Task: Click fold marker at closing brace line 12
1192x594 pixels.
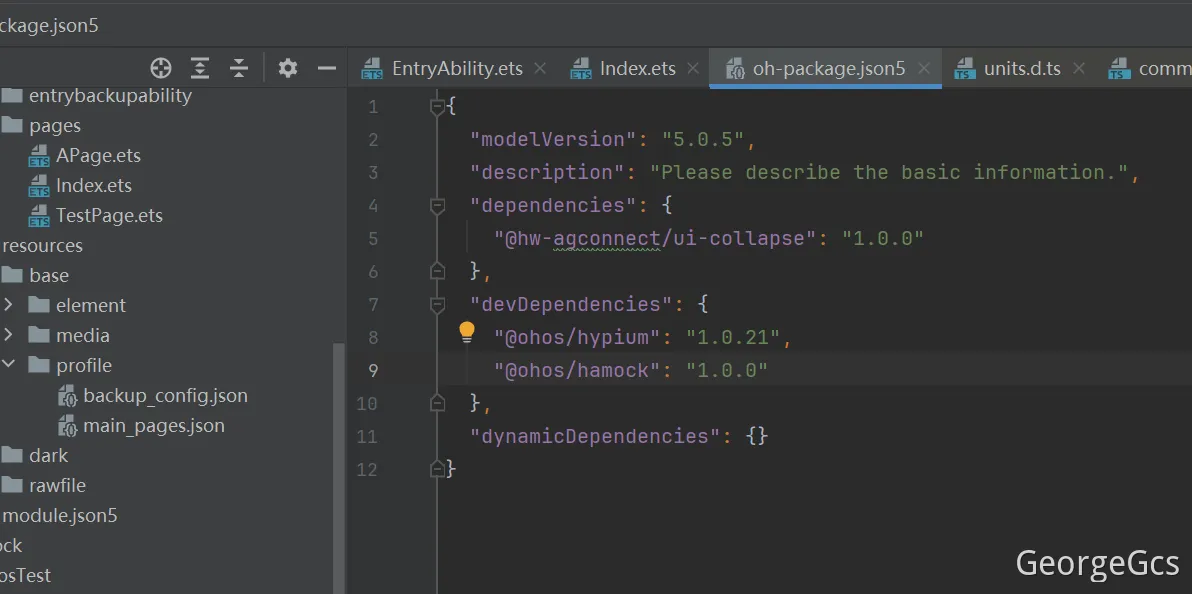Action: 437,469
